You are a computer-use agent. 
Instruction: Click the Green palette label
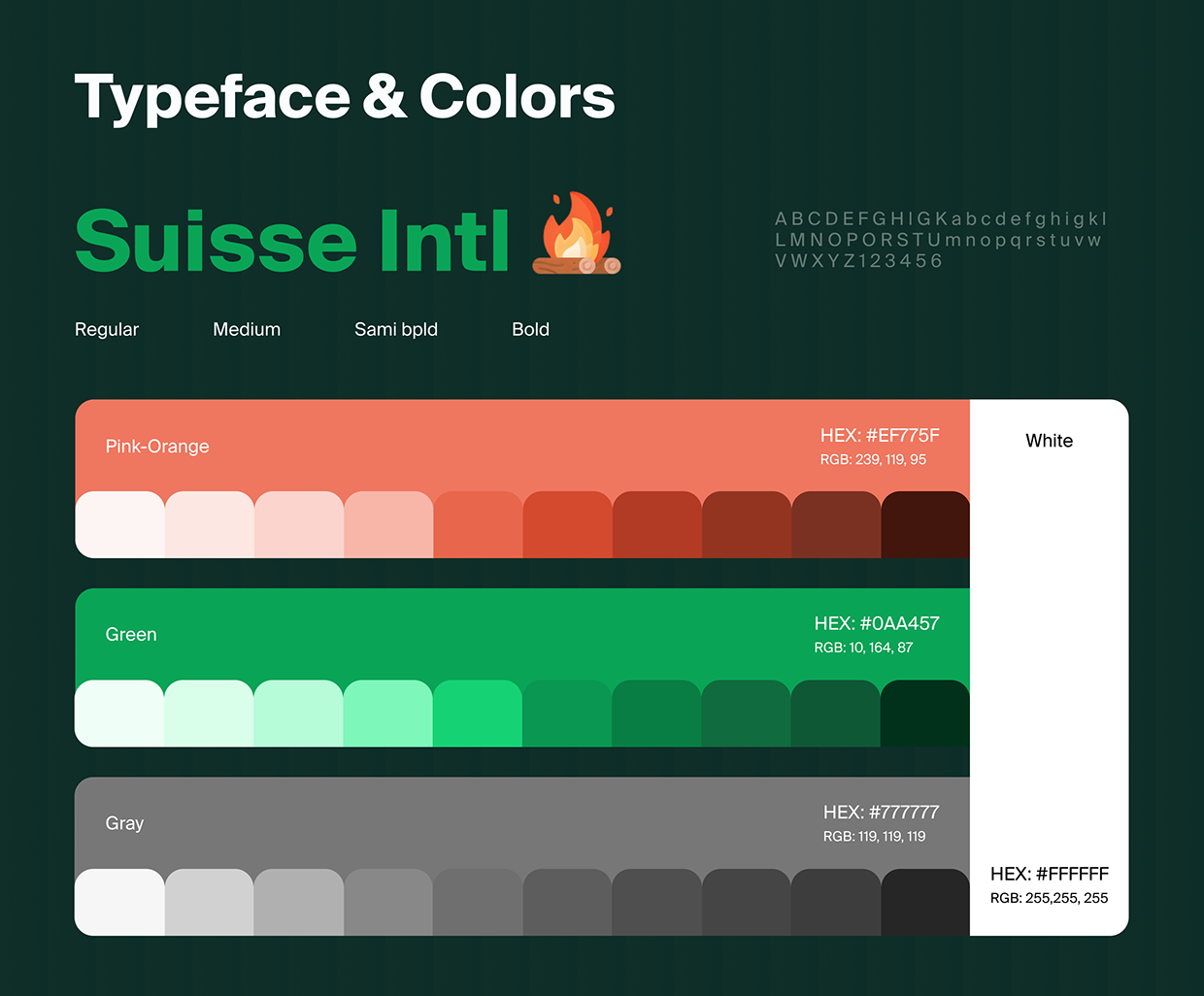click(131, 635)
